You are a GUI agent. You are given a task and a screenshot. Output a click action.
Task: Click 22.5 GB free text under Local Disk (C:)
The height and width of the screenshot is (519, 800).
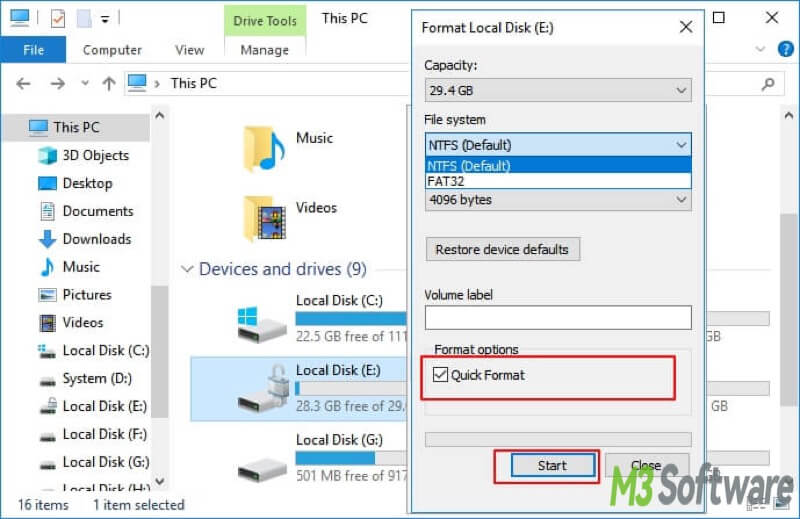[352, 336]
